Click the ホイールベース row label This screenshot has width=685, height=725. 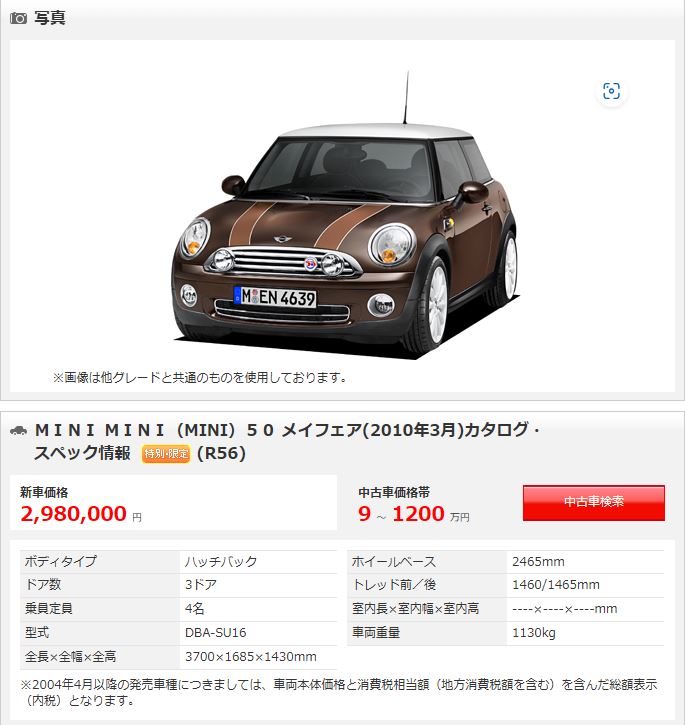(x=394, y=561)
